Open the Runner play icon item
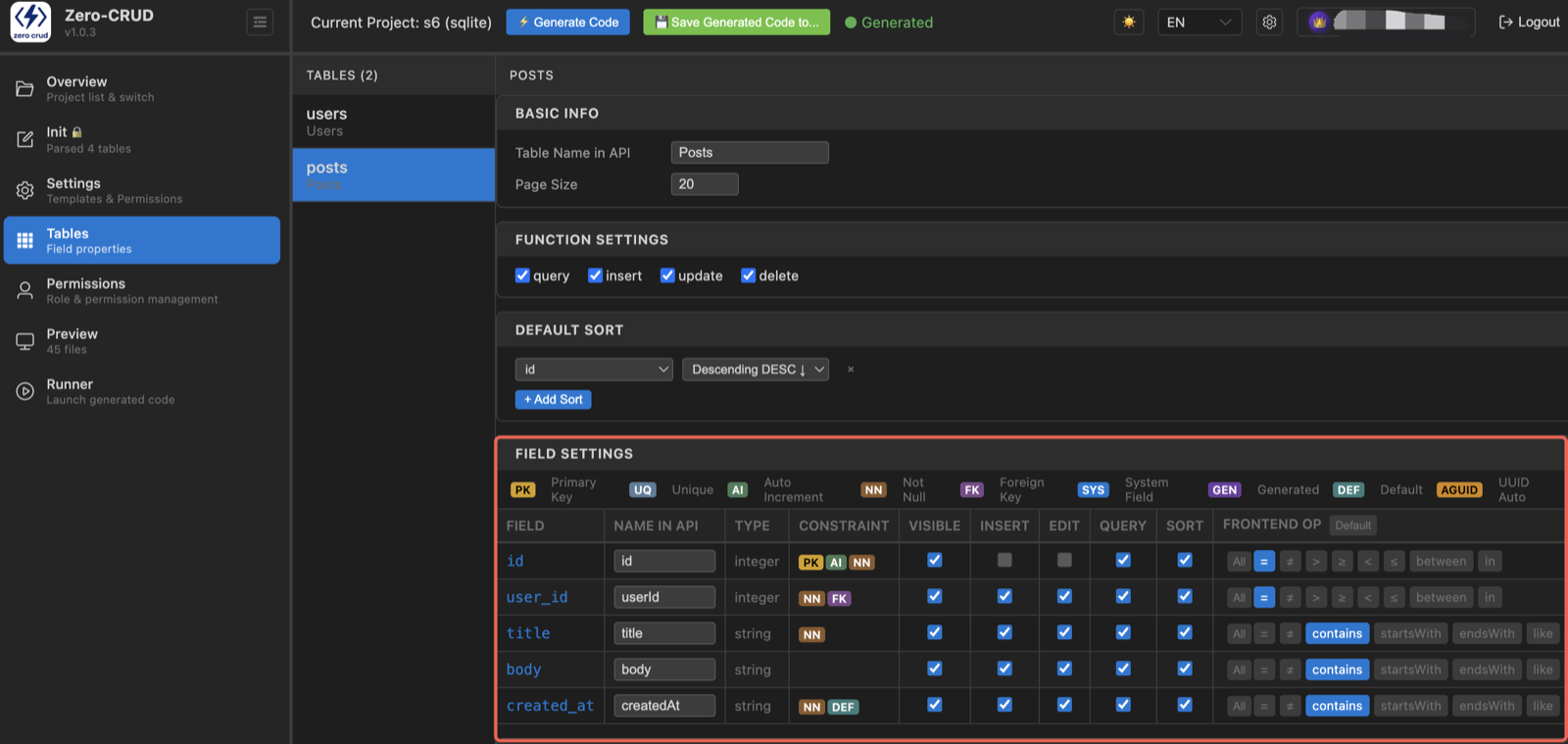1568x744 pixels. [25, 391]
